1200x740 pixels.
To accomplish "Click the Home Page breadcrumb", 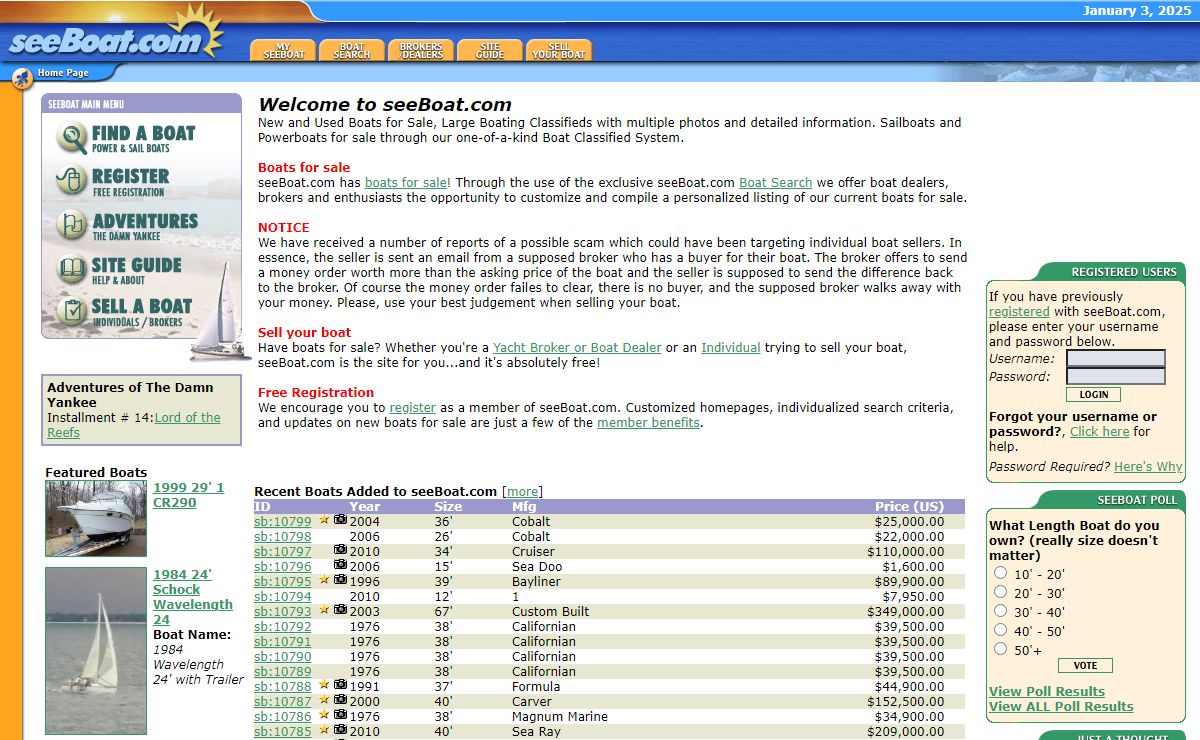I will tap(63, 73).
